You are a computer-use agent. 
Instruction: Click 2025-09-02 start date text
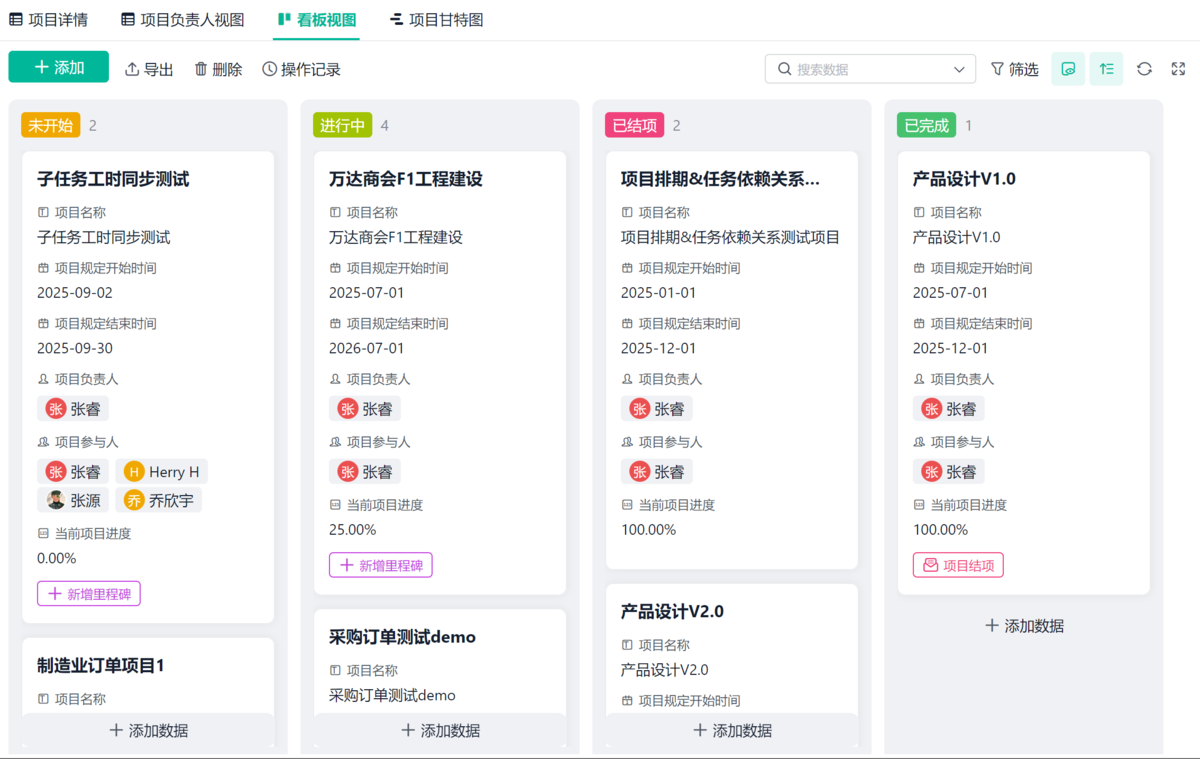click(x=75, y=293)
